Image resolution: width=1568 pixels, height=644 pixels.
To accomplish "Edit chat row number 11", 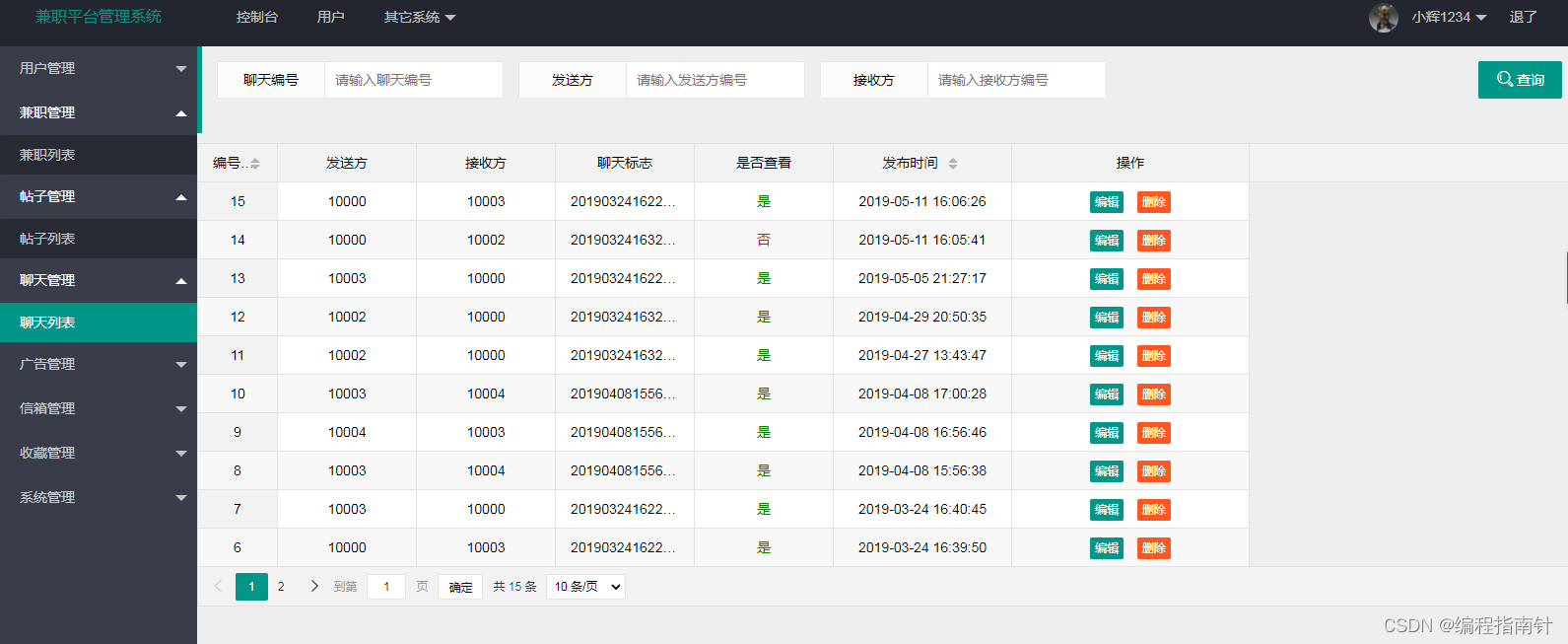I will pyautogui.click(x=1107, y=356).
